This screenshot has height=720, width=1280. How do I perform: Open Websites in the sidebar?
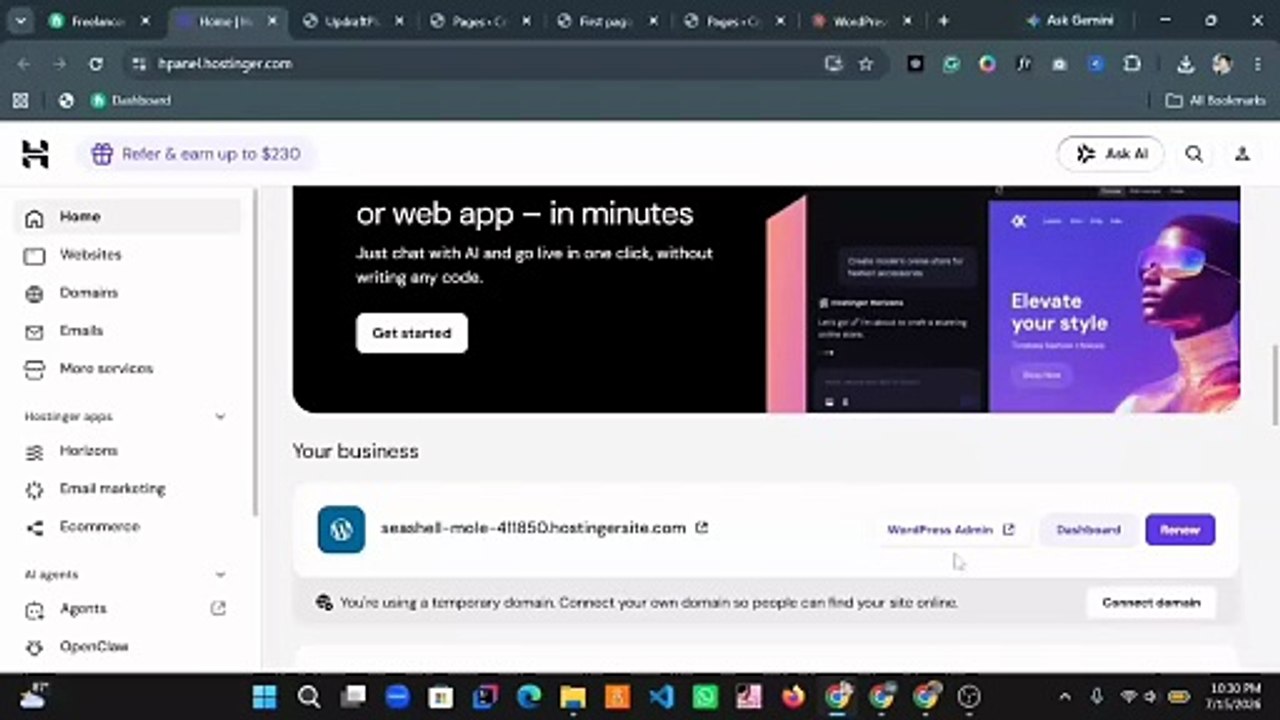click(128, 255)
